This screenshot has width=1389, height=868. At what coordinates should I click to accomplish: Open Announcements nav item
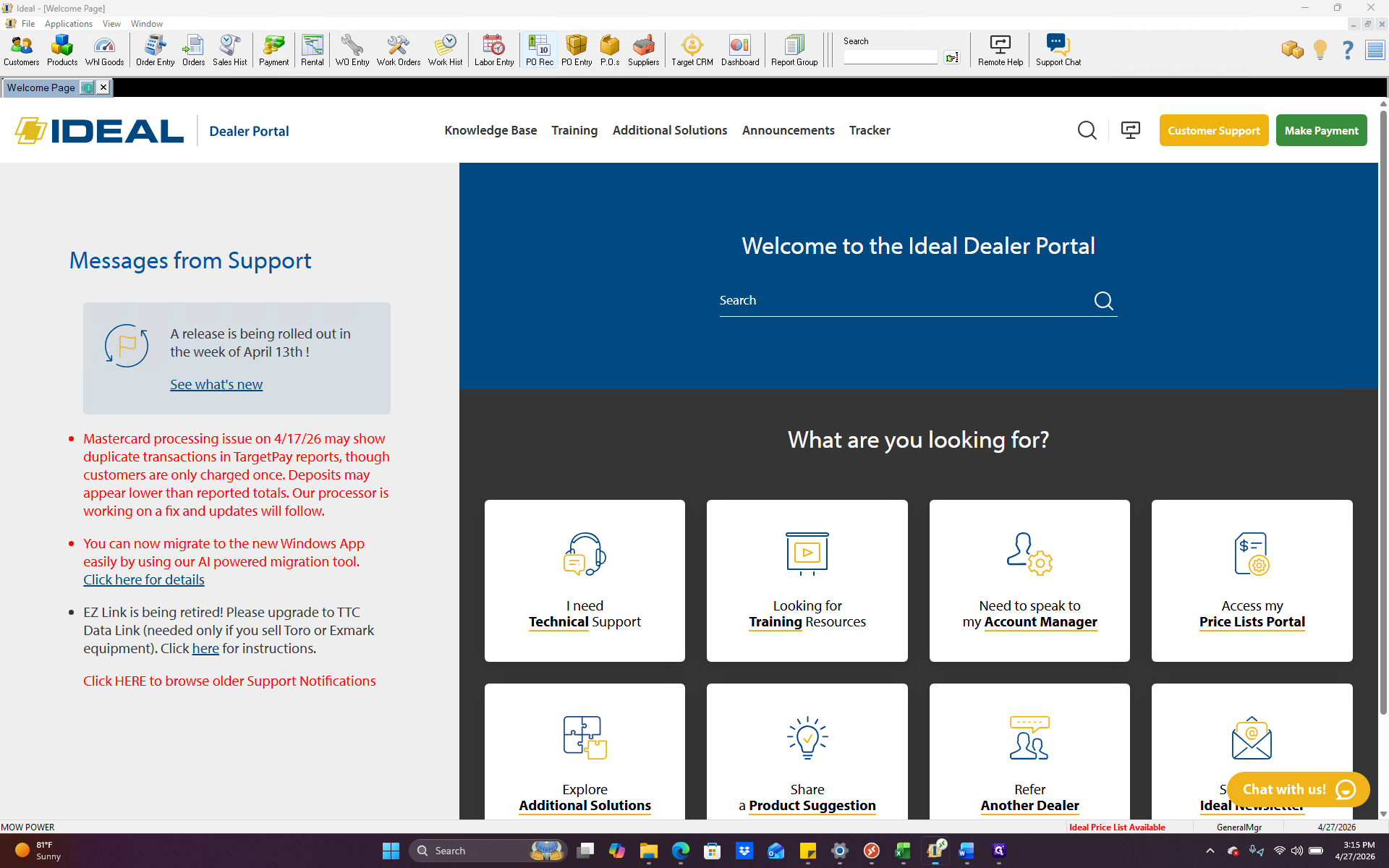788,130
